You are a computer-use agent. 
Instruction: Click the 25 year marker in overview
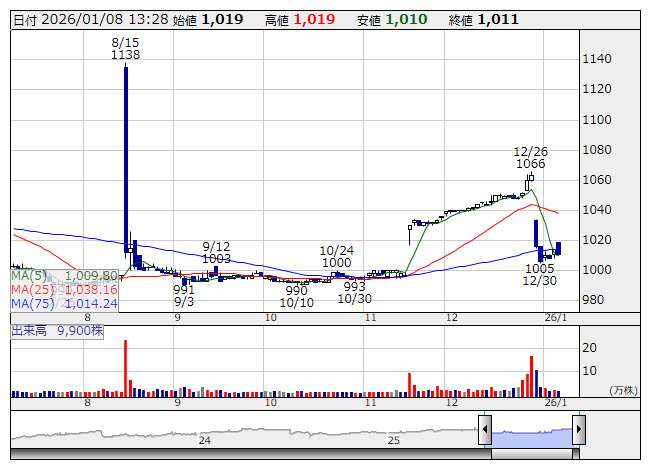tap(394, 440)
